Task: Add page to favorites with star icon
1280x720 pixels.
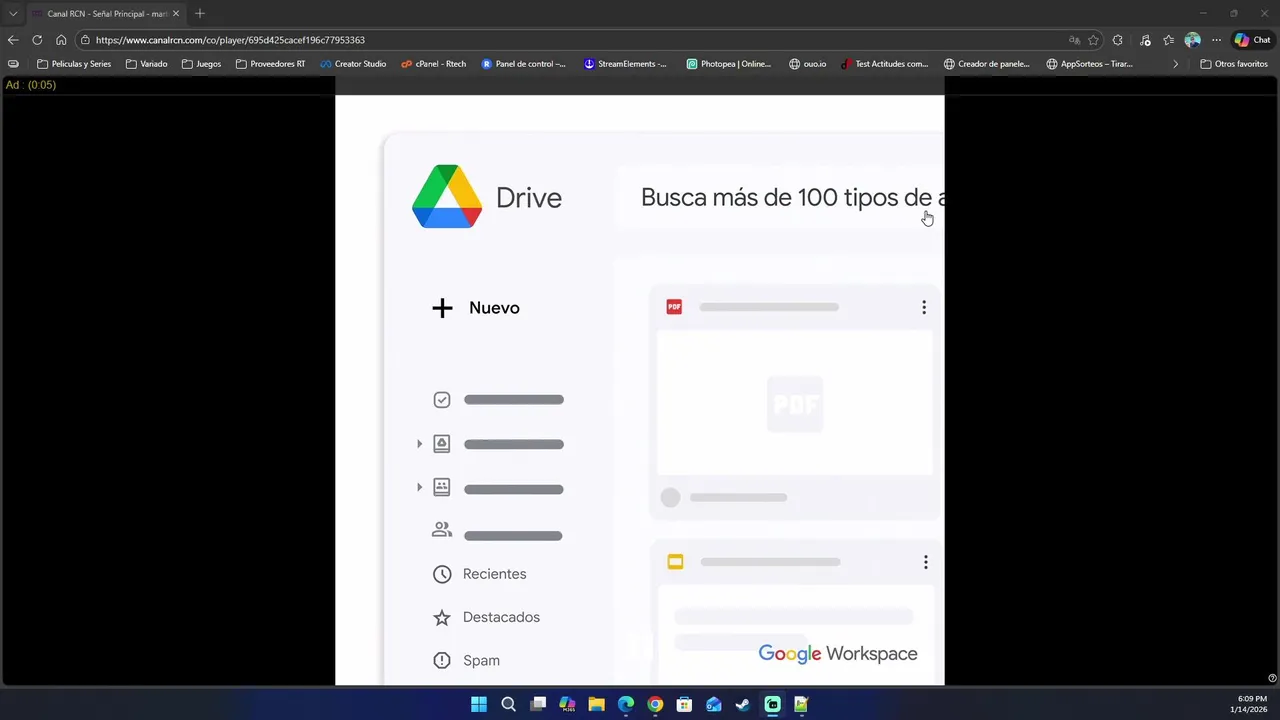Action: [x=1093, y=40]
